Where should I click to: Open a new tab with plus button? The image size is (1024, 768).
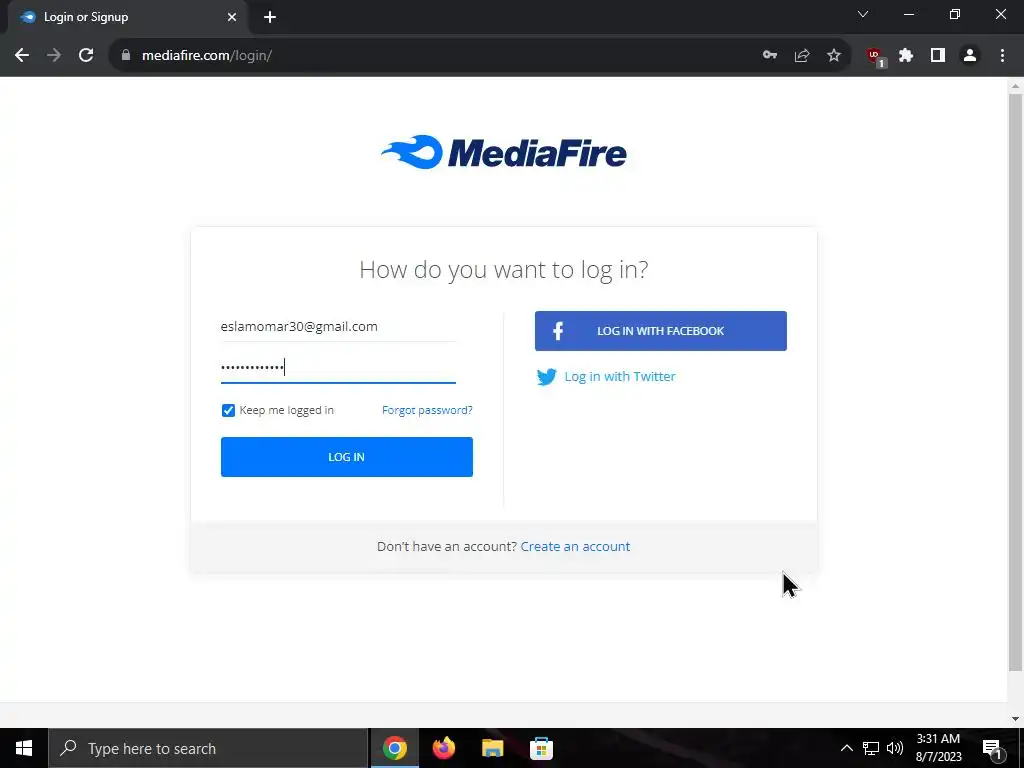(x=270, y=17)
